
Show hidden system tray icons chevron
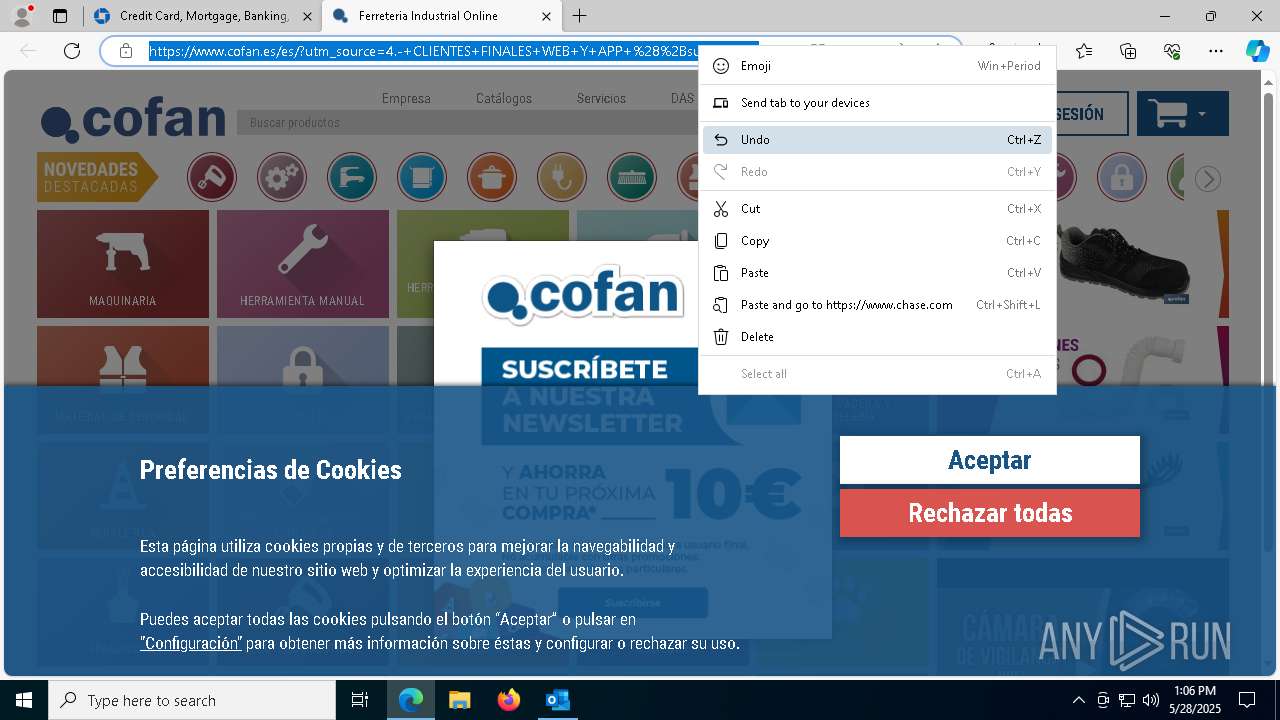tap(1079, 700)
